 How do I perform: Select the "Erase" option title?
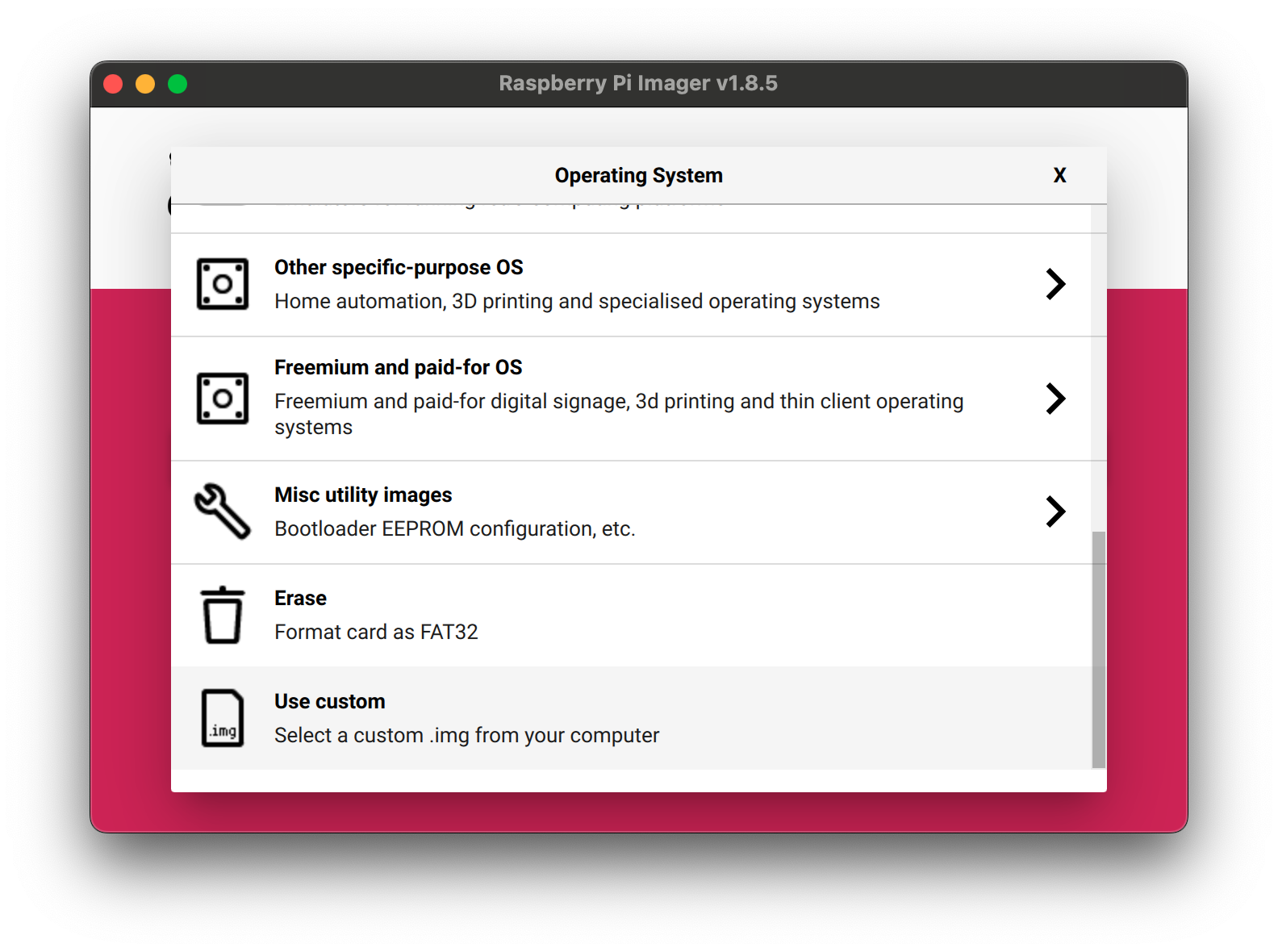(300, 599)
